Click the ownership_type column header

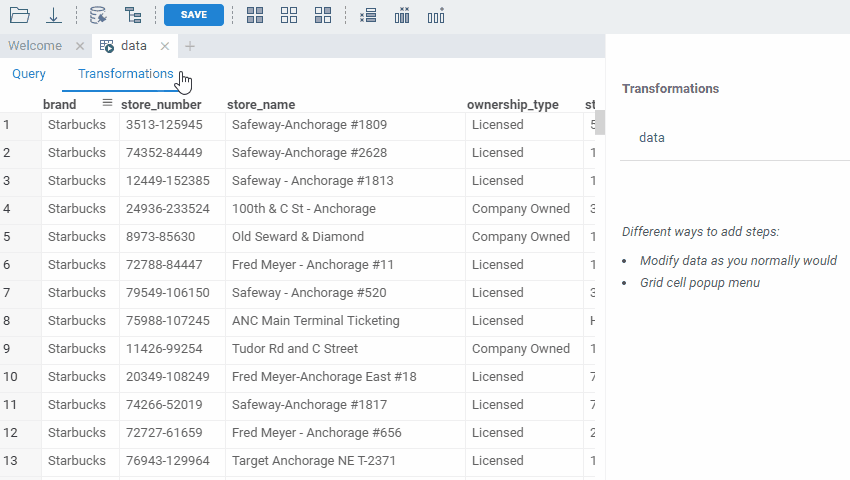tap(512, 104)
